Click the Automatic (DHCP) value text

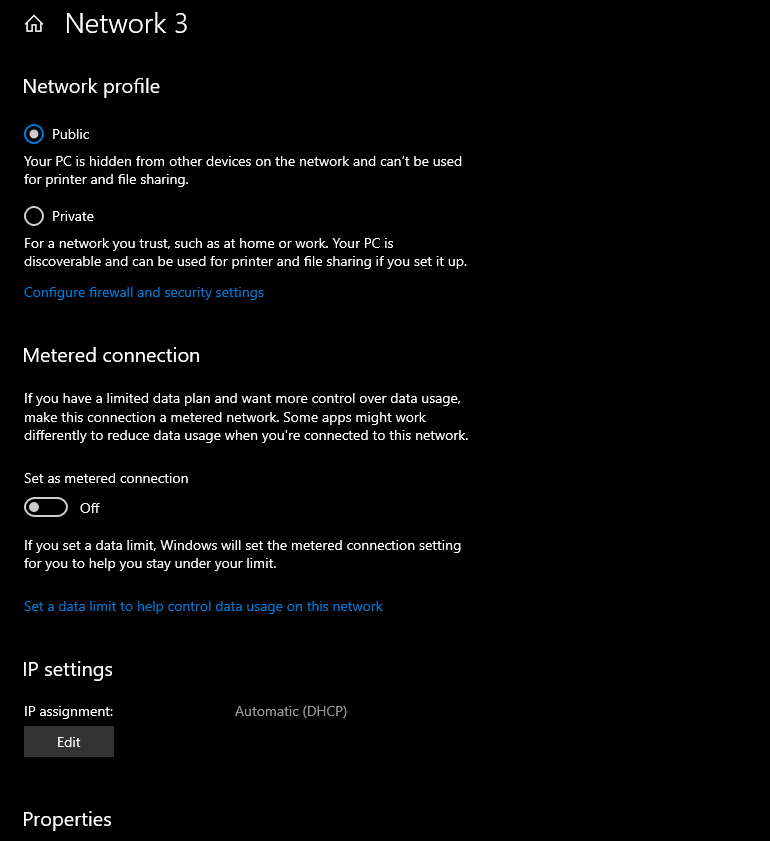coord(291,711)
